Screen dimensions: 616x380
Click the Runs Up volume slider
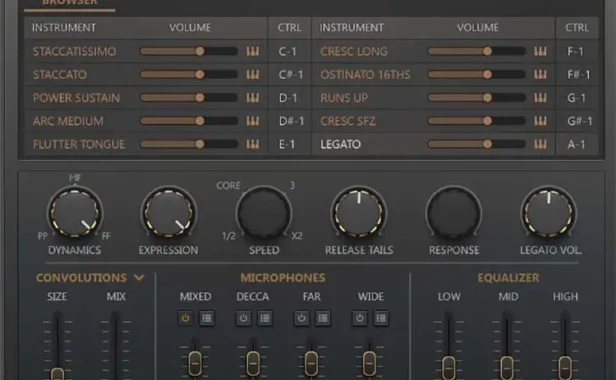coord(476,97)
